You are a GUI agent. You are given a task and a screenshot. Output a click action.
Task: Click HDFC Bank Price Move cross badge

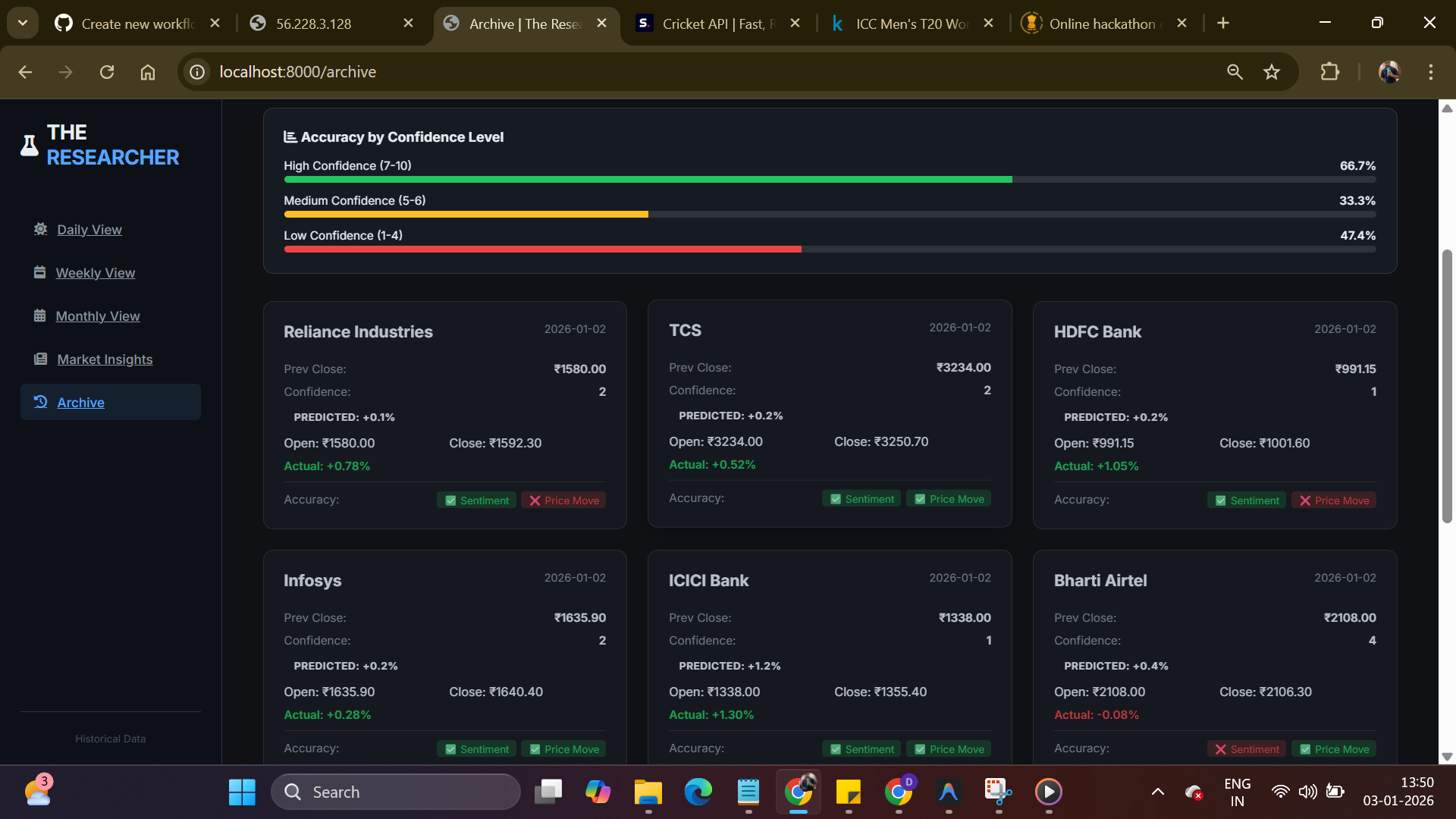pyautogui.click(x=1334, y=500)
